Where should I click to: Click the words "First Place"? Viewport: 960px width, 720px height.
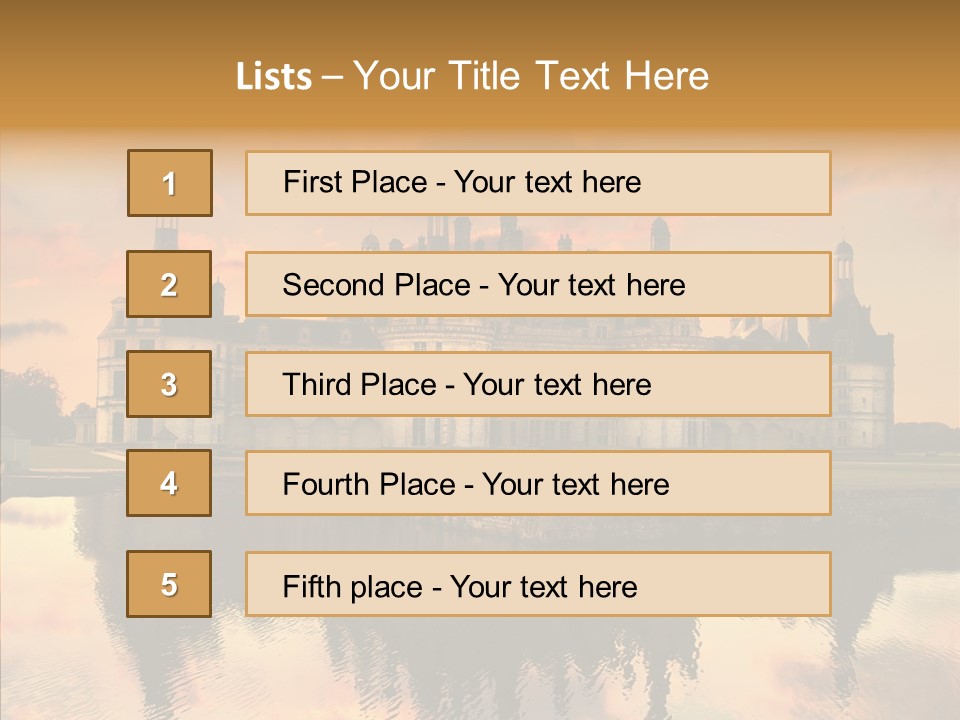(x=355, y=182)
